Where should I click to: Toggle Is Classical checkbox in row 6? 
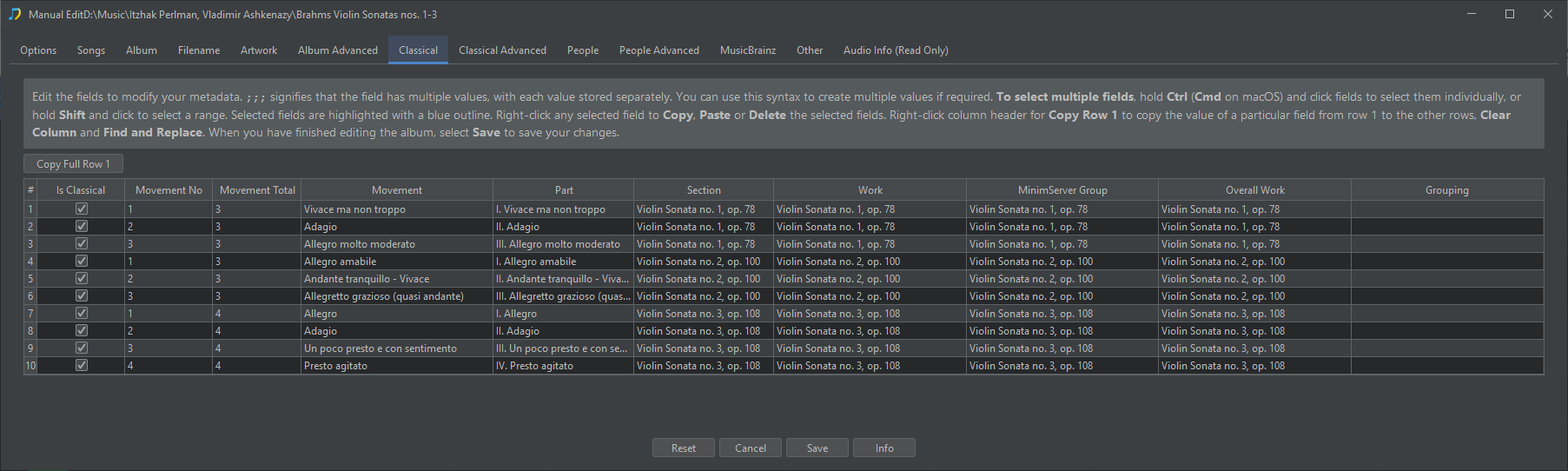pyautogui.click(x=82, y=295)
